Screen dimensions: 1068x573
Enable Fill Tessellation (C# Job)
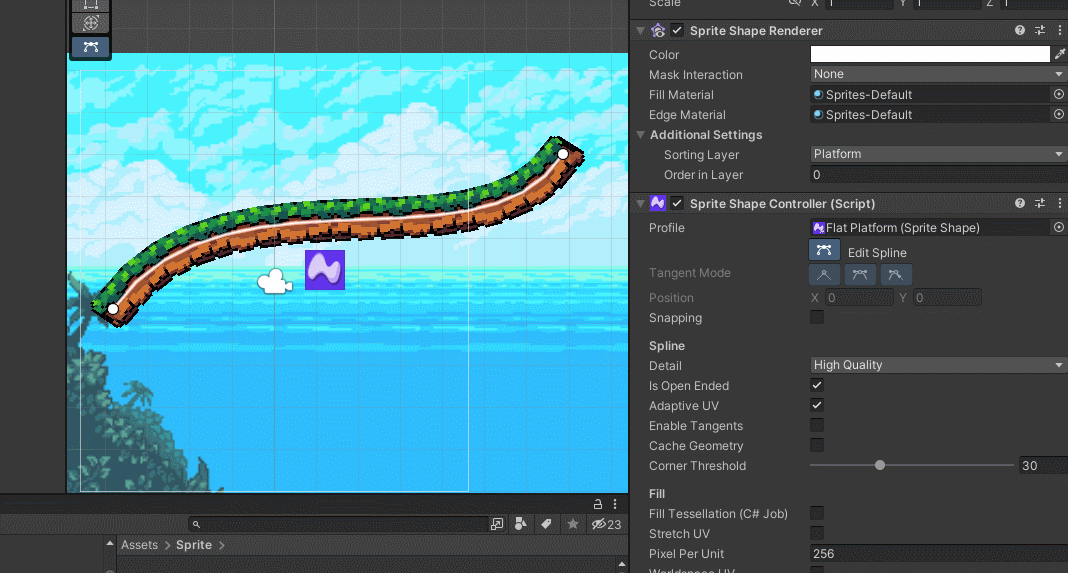[817, 513]
